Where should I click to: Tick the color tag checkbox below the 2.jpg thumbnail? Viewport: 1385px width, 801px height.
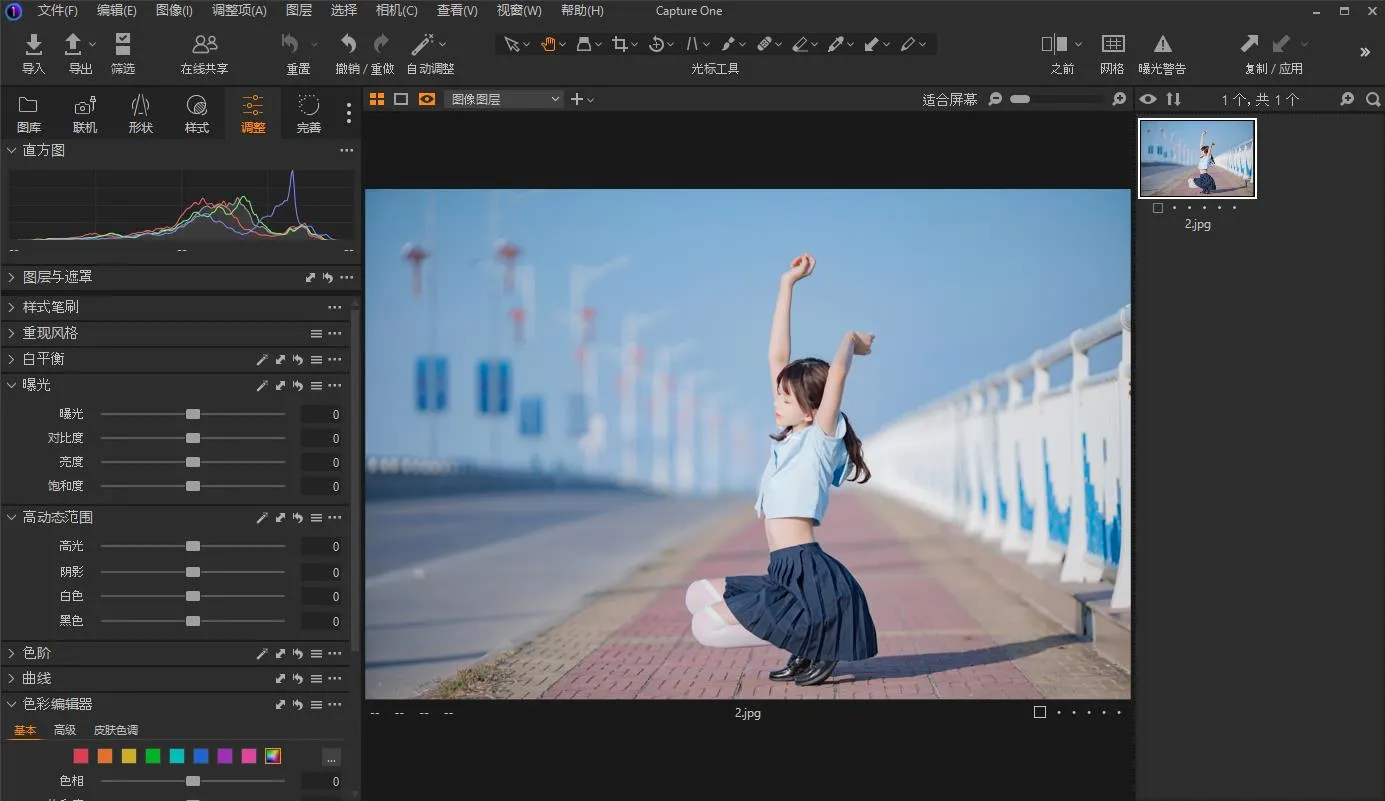coord(1158,208)
